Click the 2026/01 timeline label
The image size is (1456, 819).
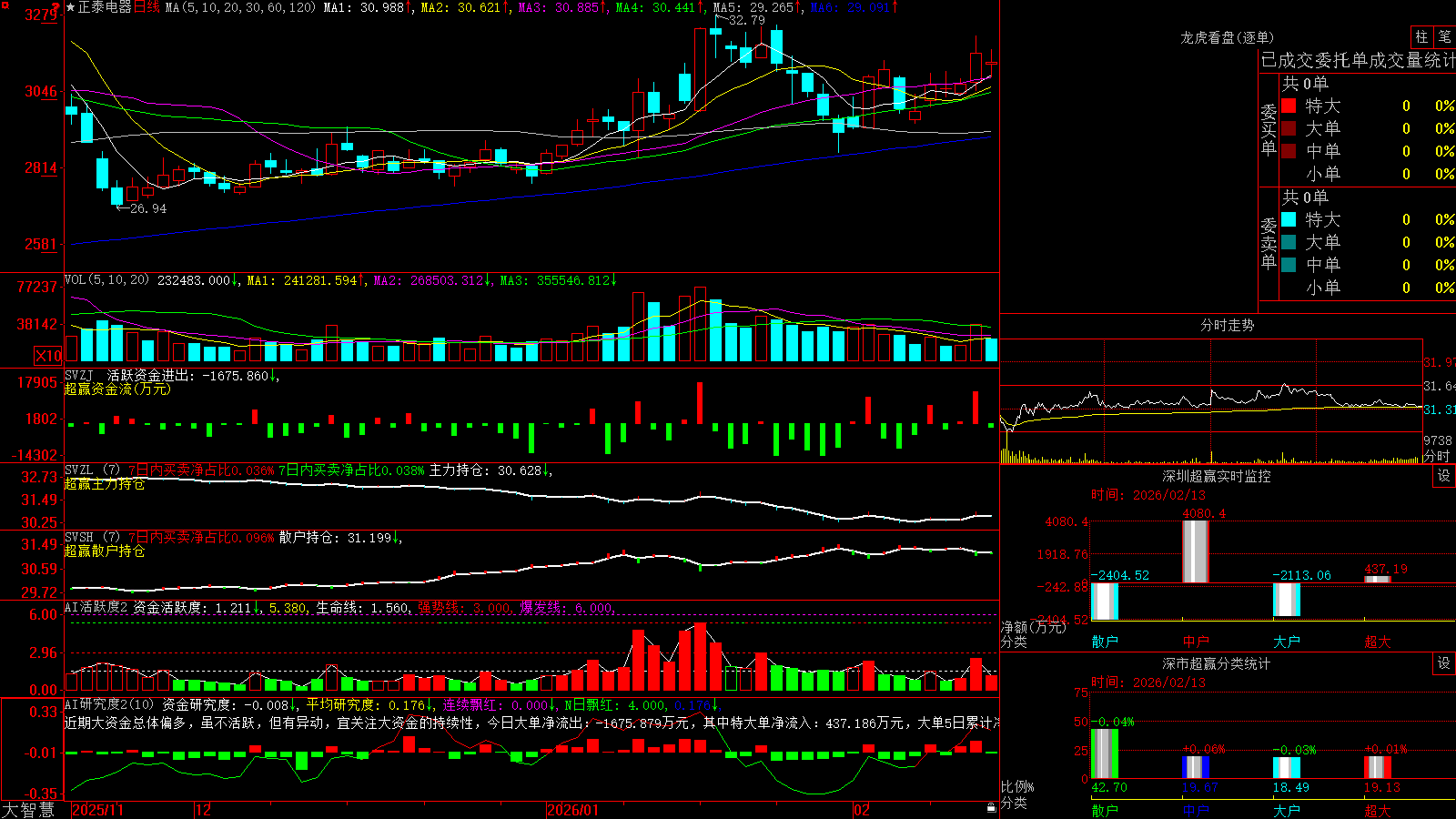(573, 810)
